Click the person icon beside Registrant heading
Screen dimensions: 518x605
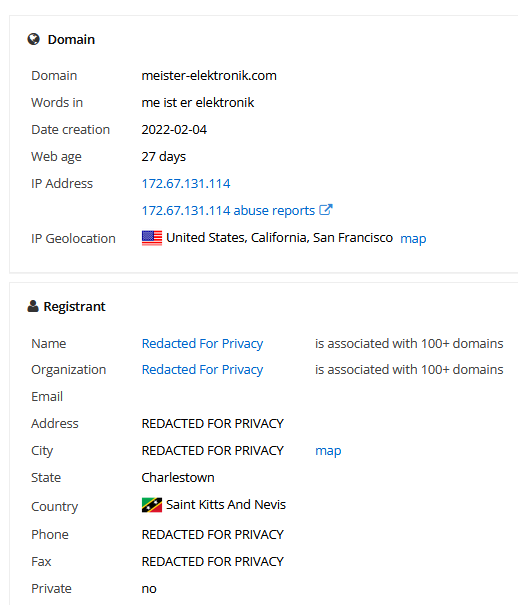tap(33, 306)
